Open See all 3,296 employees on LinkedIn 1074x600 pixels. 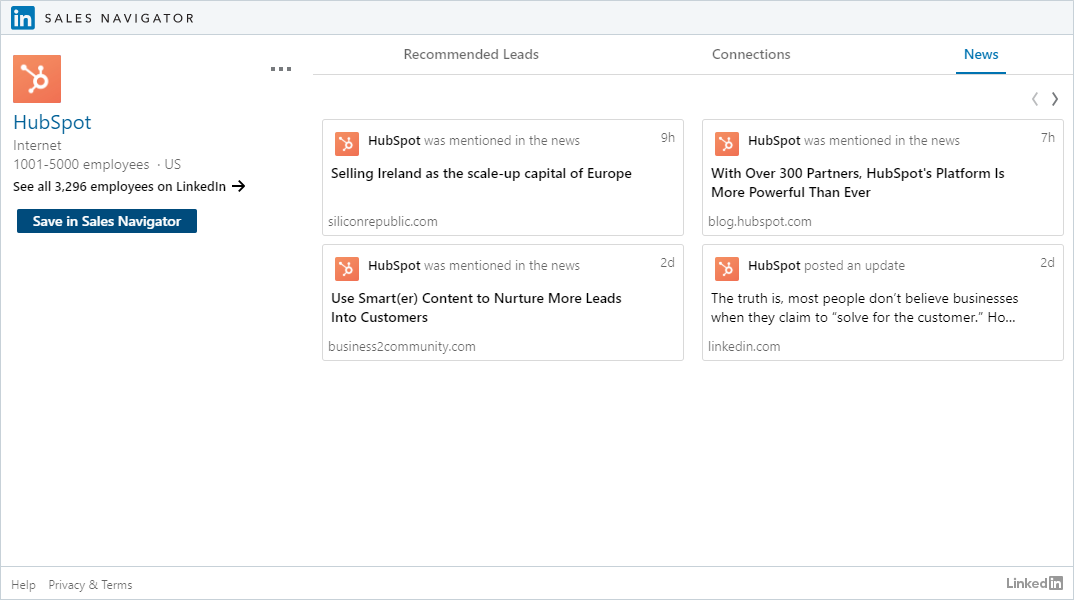[x=119, y=186]
